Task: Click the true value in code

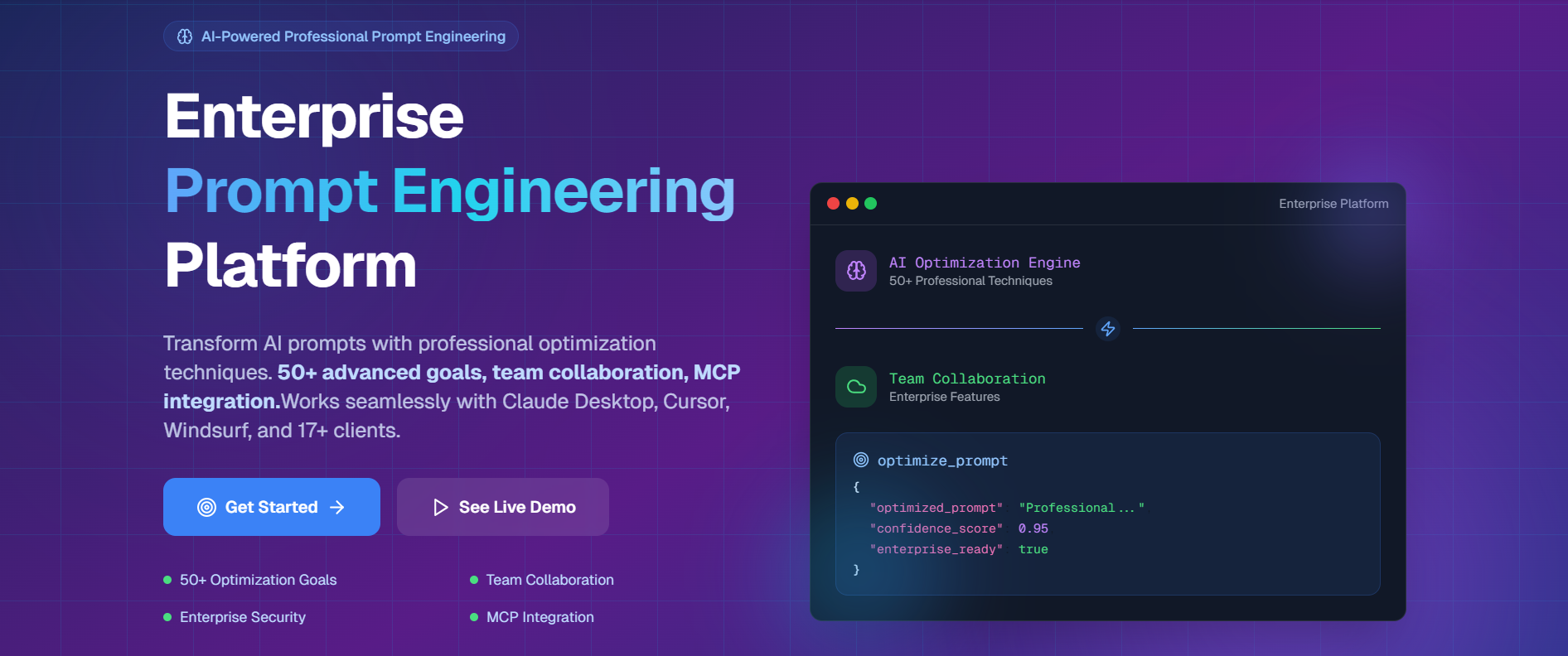Action: tap(1033, 549)
